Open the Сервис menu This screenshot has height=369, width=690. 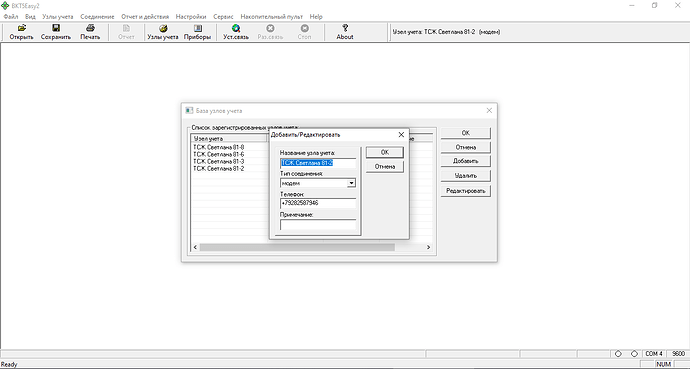(x=223, y=17)
